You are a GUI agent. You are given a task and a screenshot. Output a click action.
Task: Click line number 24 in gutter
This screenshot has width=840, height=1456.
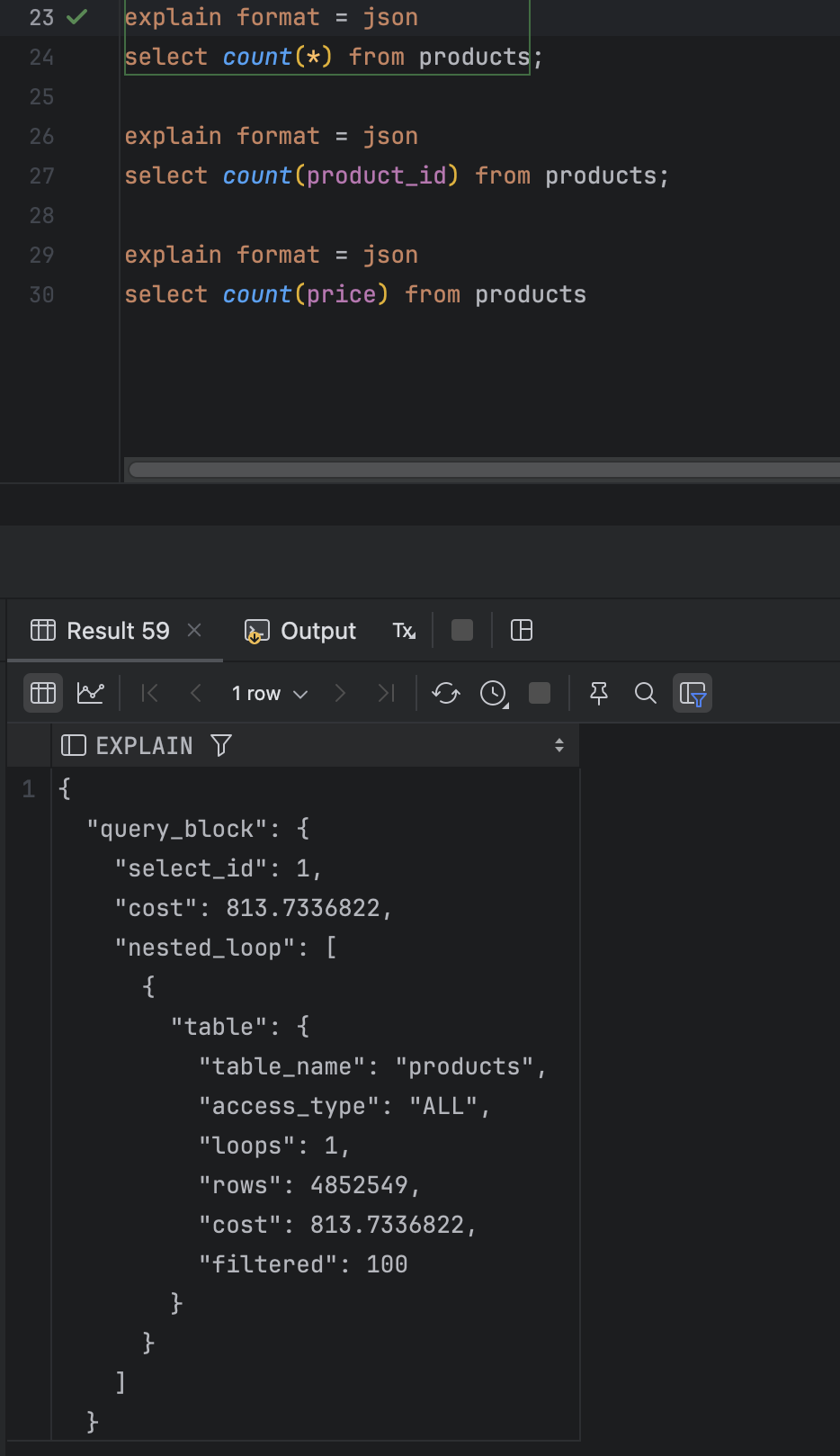click(41, 57)
